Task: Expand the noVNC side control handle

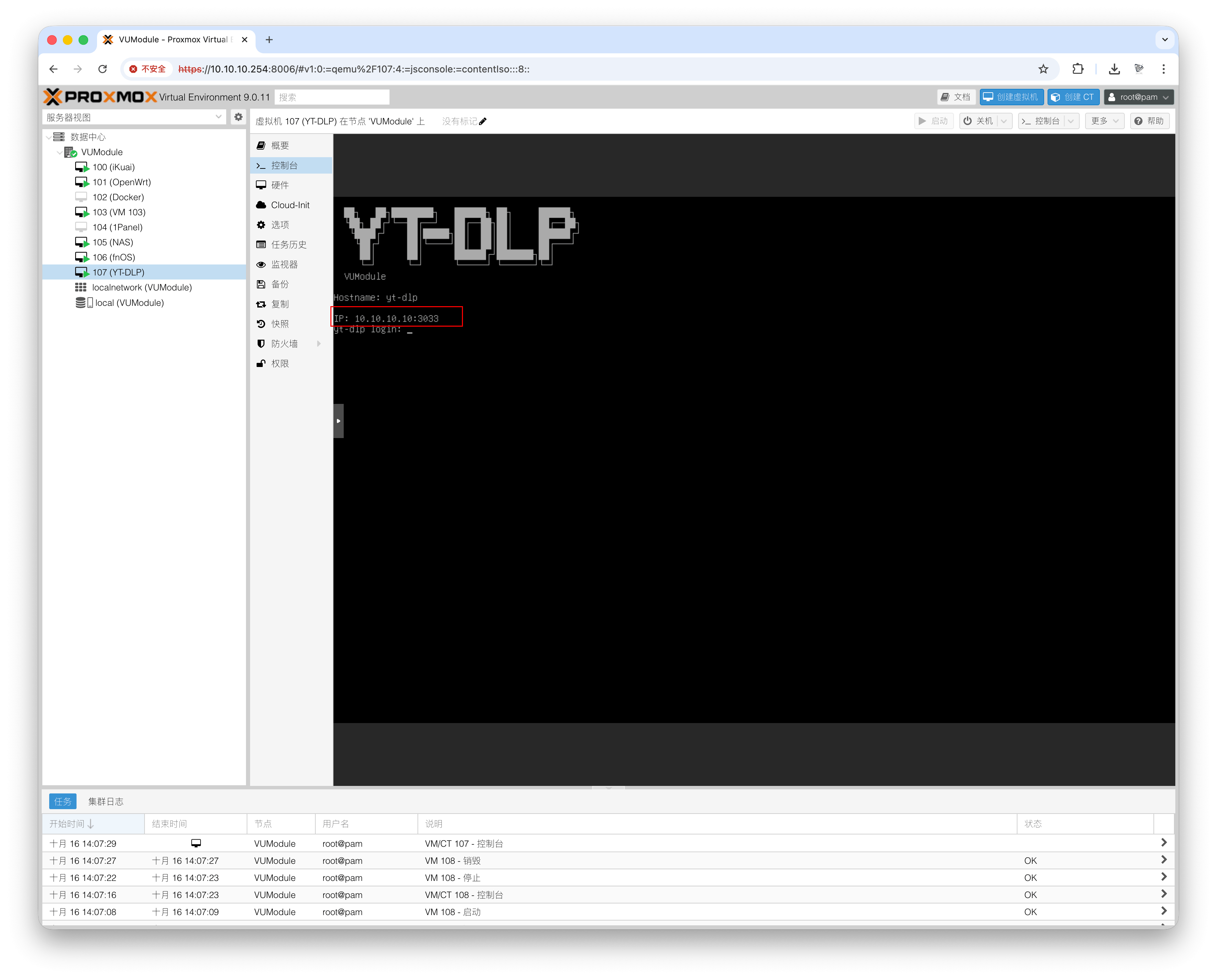Action: [338, 421]
